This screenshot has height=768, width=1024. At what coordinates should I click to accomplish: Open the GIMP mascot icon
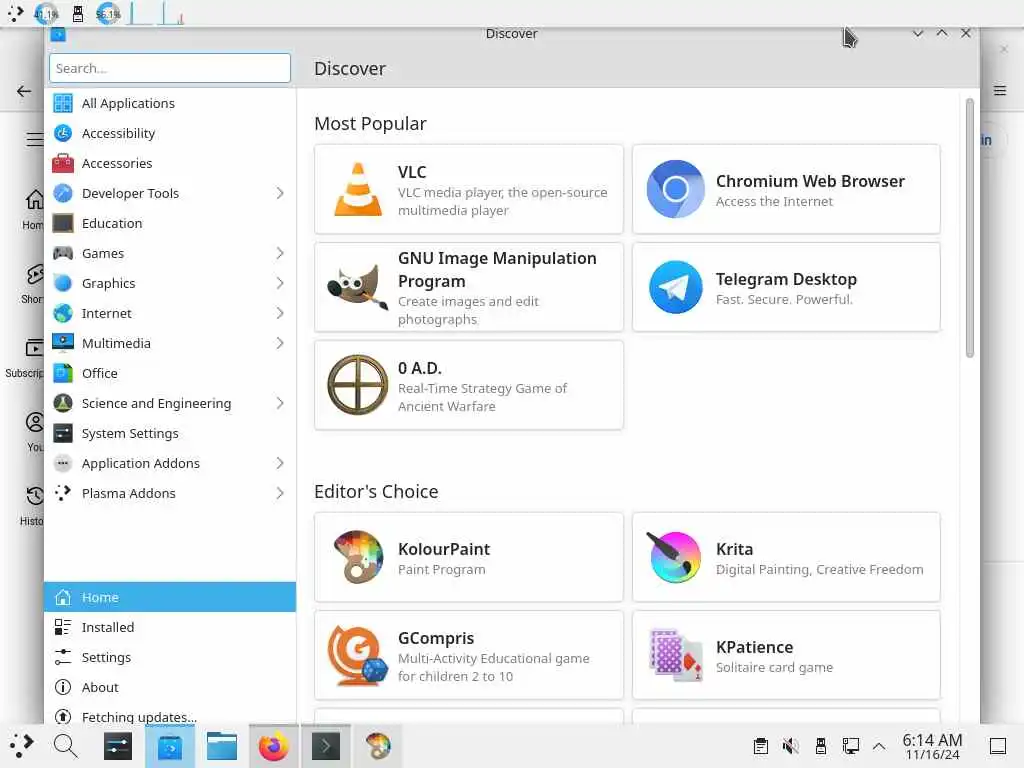tap(358, 287)
